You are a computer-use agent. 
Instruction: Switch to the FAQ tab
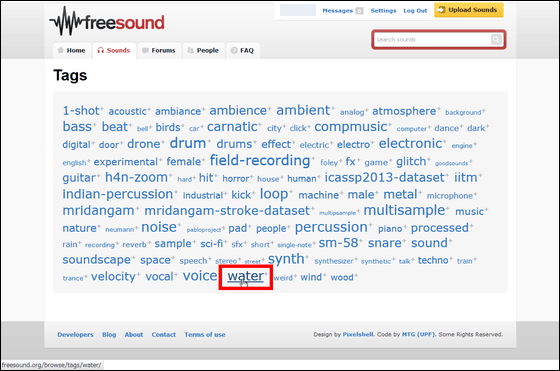click(242, 50)
